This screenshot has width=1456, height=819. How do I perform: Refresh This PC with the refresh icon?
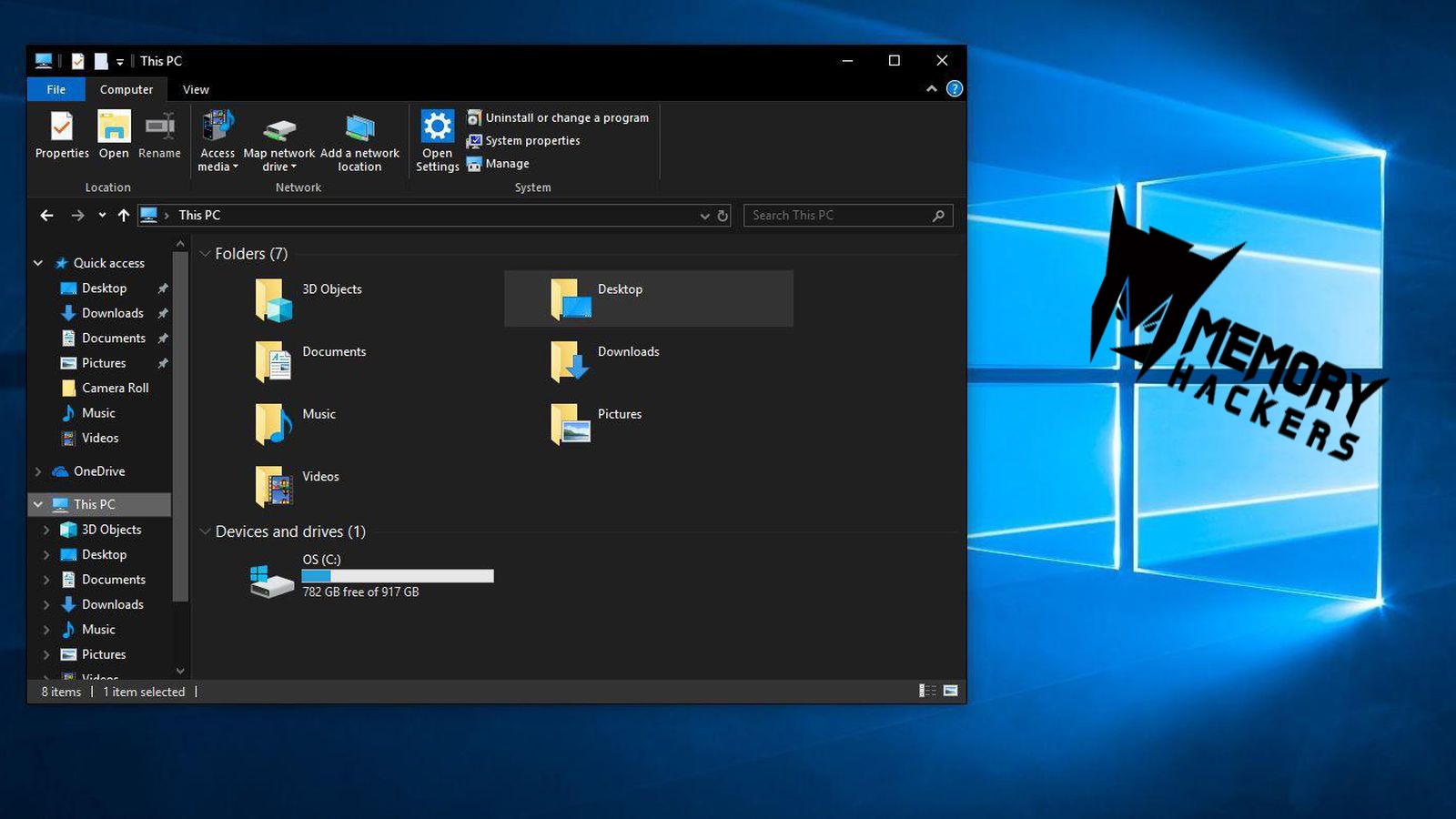coord(723,216)
